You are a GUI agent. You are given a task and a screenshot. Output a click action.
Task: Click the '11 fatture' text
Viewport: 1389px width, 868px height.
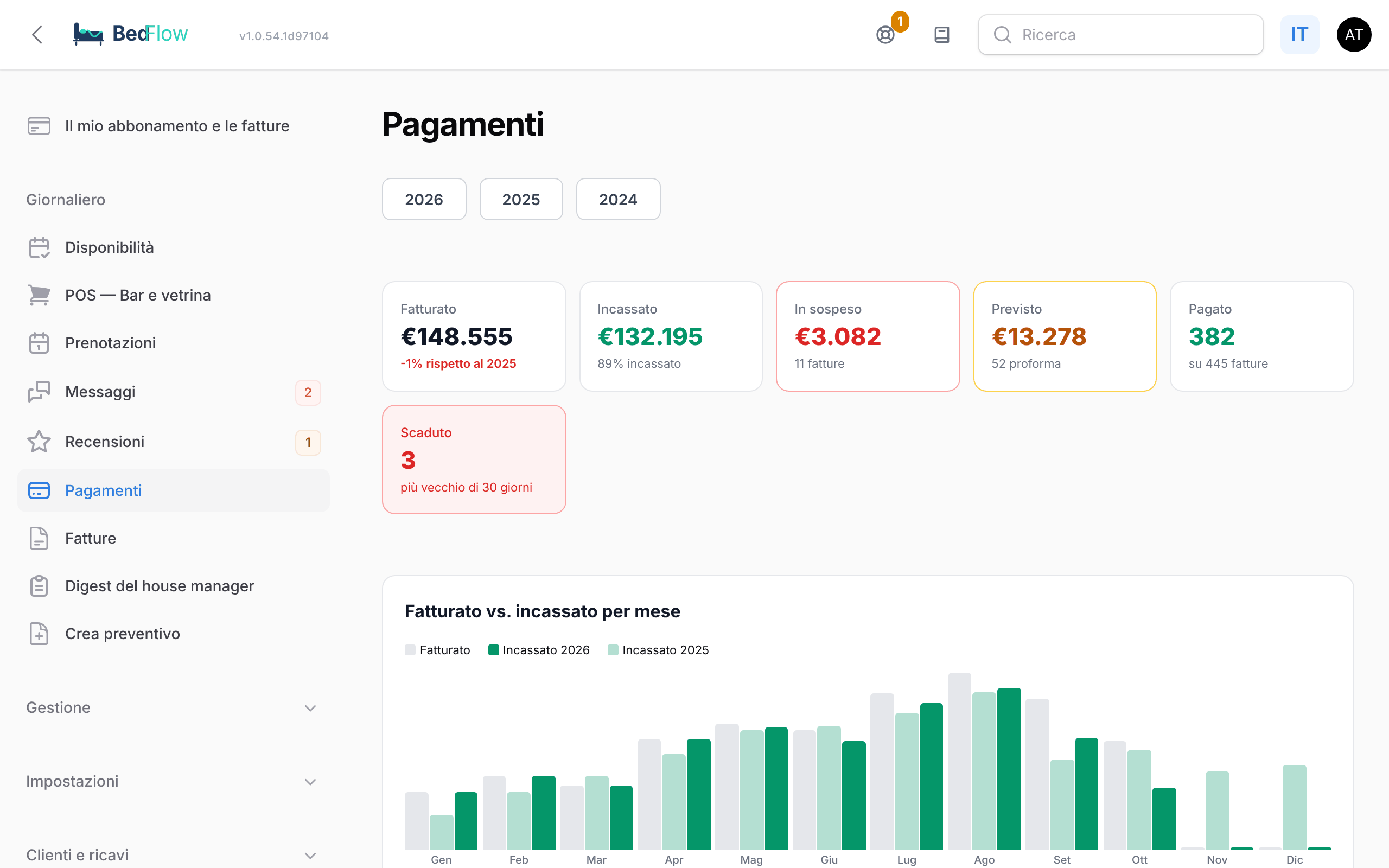[819, 363]
